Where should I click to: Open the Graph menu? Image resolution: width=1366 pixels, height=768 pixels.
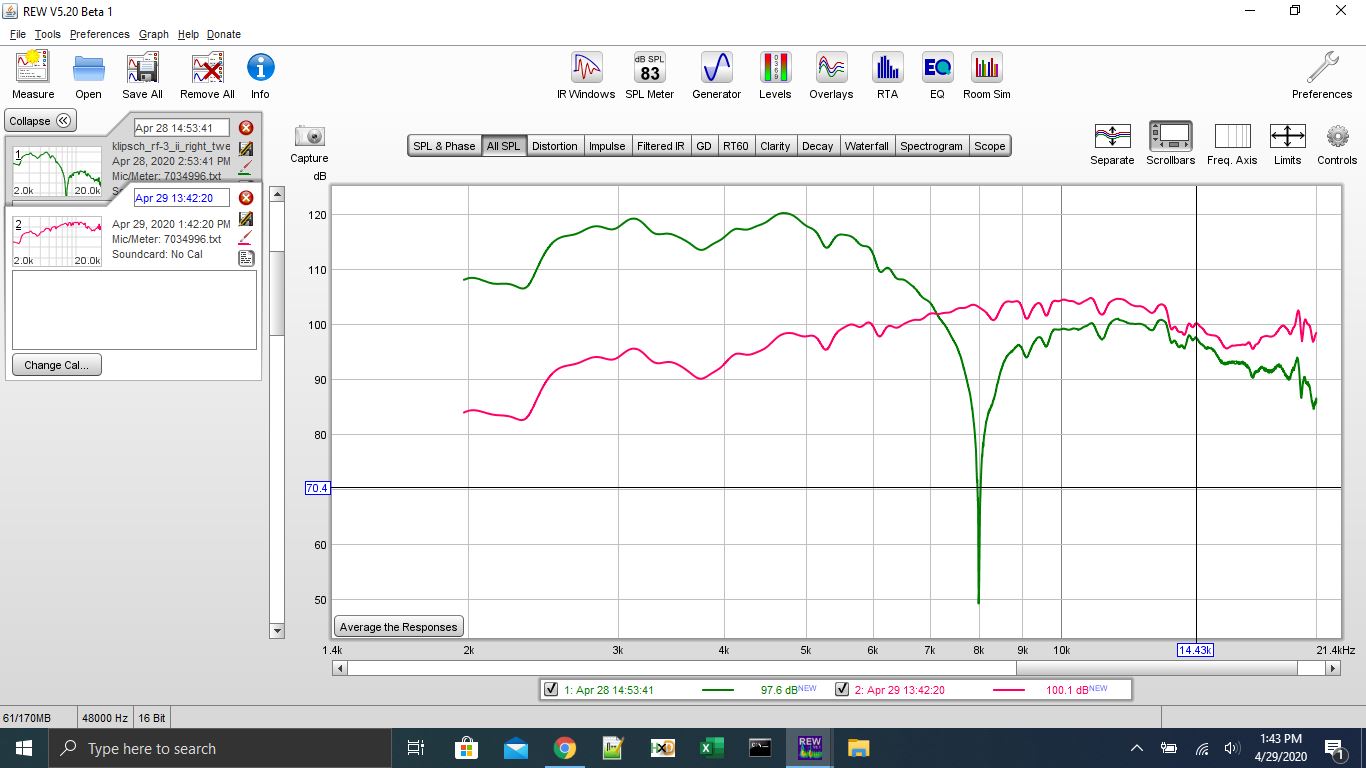pos(154,34)
